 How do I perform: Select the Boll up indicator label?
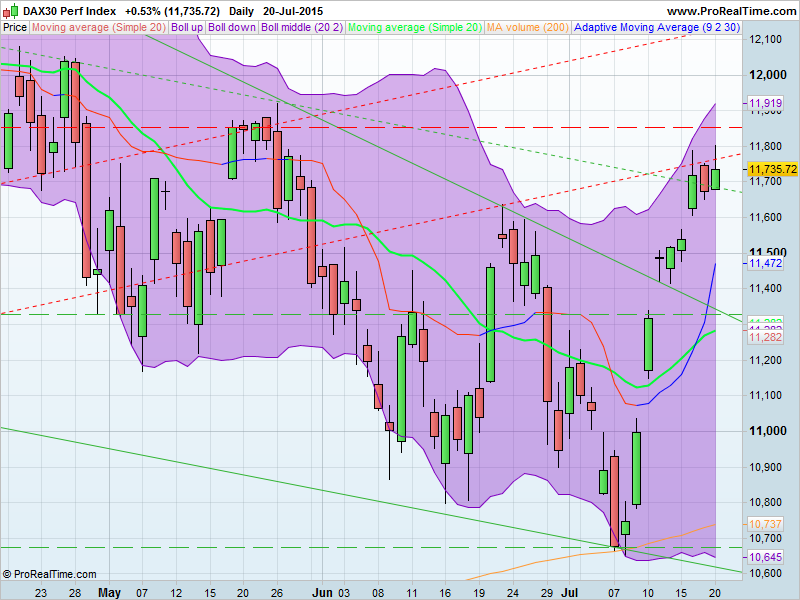coord(187,28)
